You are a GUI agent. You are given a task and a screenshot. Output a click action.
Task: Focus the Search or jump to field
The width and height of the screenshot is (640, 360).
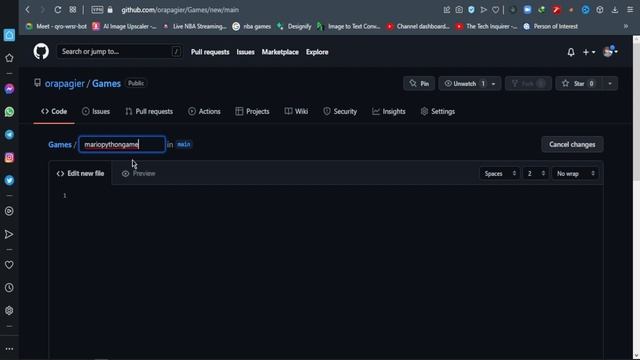click(x=119, y=52)
